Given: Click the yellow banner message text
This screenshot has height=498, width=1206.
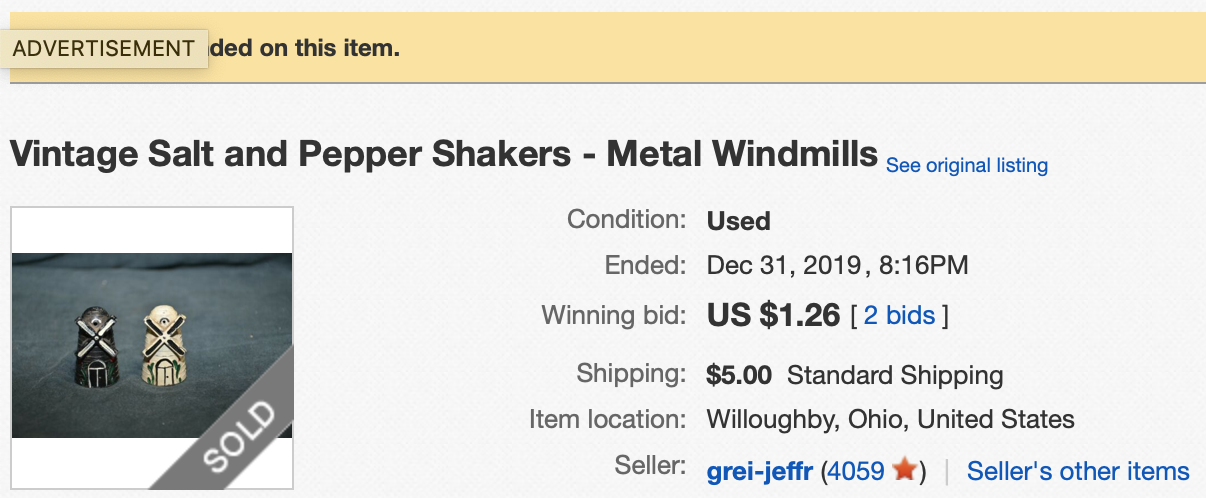Looking at the screenshot, I should pyautogui.click(x=304, y=47).
